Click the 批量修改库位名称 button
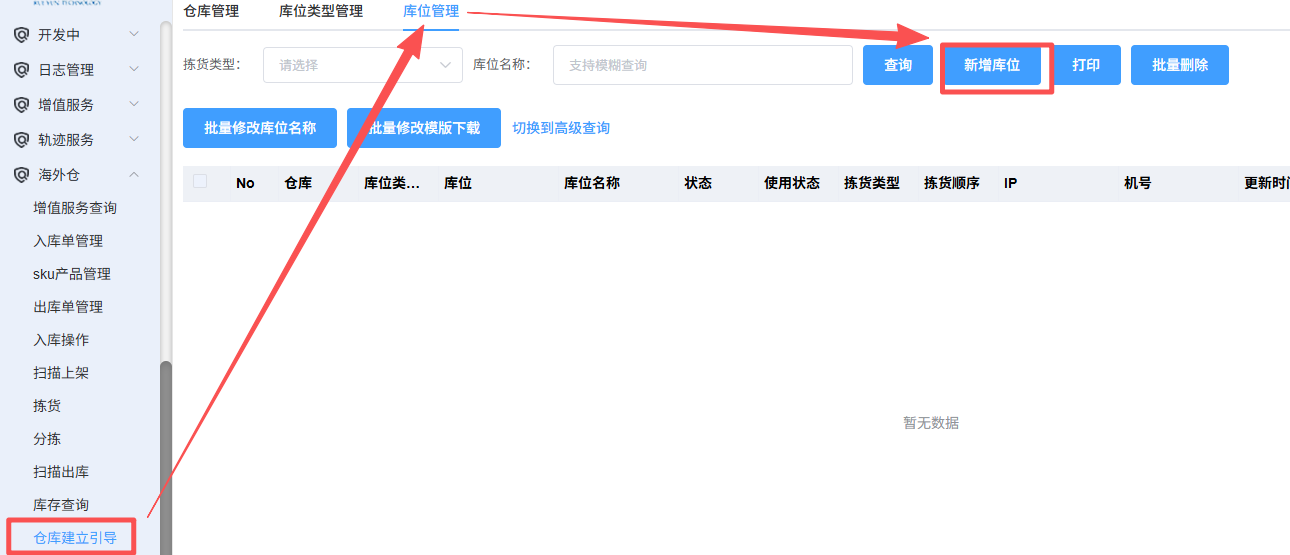 coord(260,128)
